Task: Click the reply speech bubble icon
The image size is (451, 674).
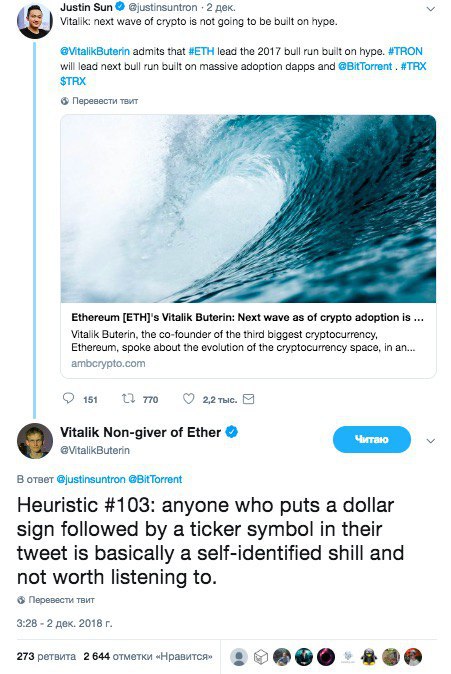Action: 68,398
